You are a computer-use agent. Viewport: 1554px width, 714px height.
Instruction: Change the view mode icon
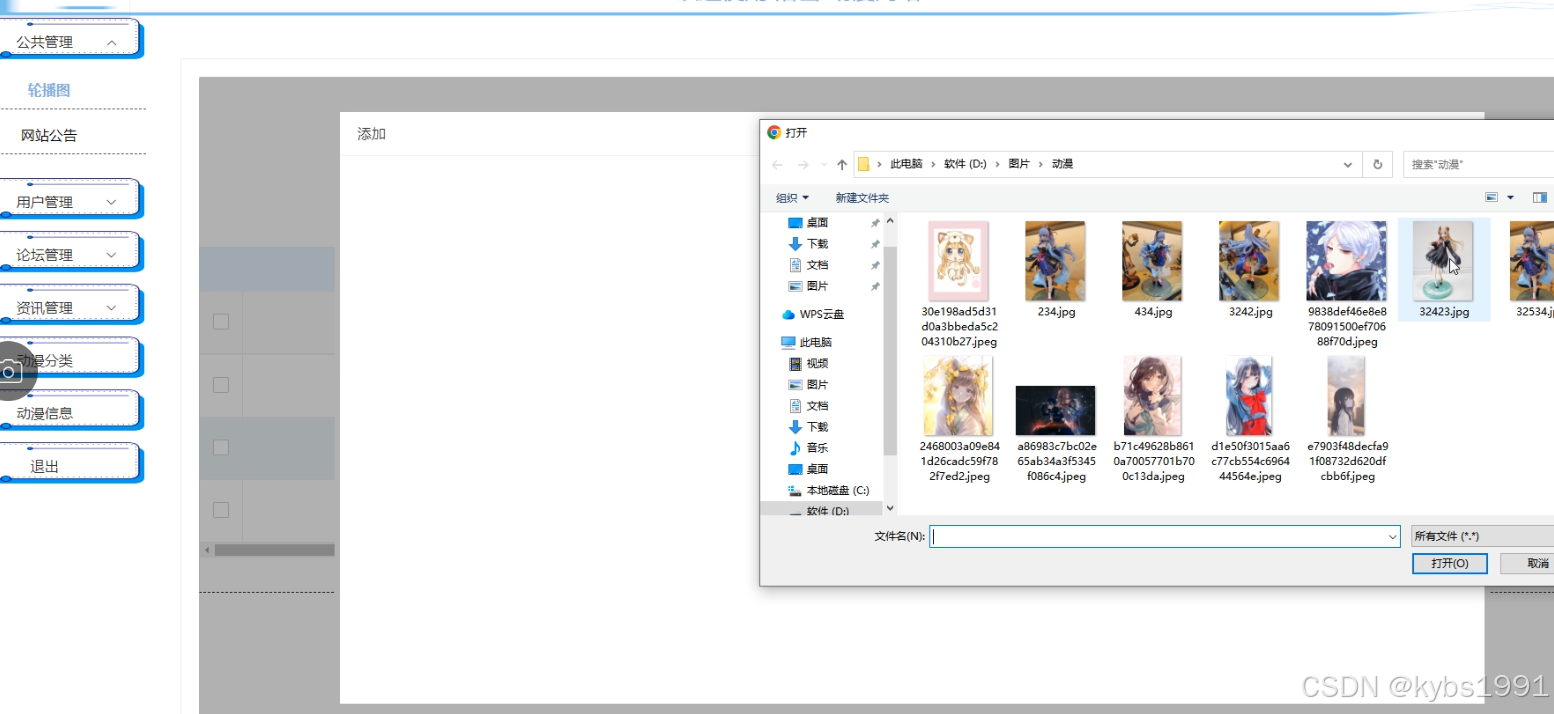coord(1491,198)
